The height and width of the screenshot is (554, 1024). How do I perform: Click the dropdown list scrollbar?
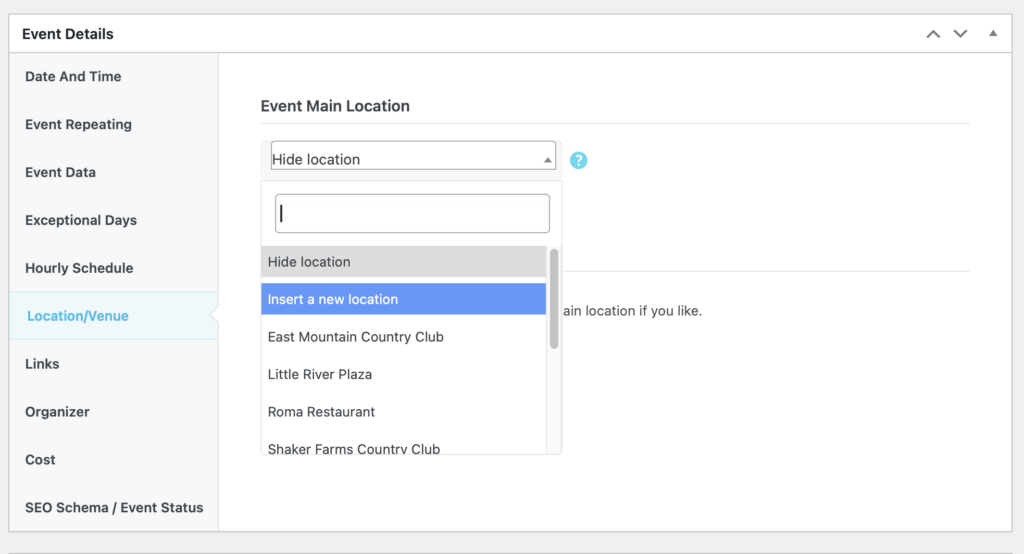point(554,300)
